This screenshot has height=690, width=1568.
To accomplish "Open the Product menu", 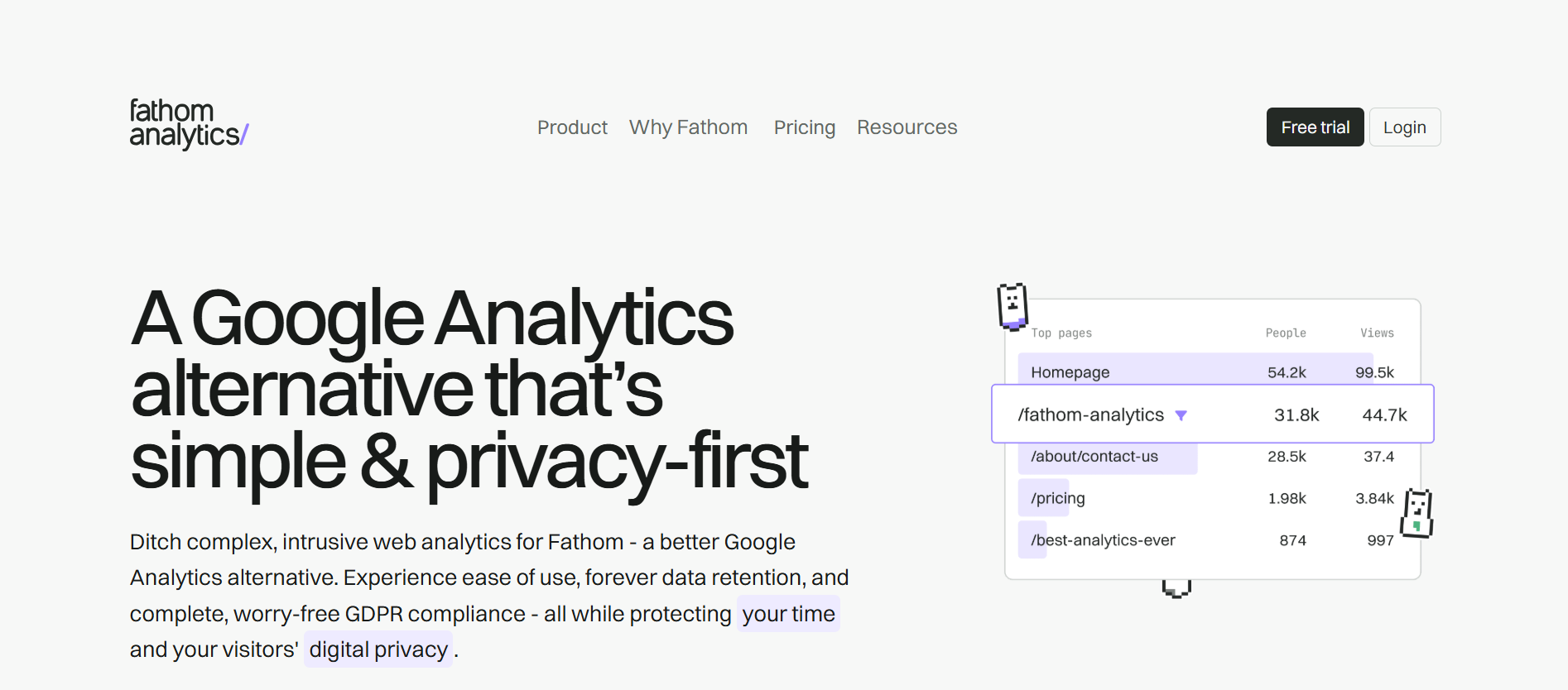I will point(572,127).
